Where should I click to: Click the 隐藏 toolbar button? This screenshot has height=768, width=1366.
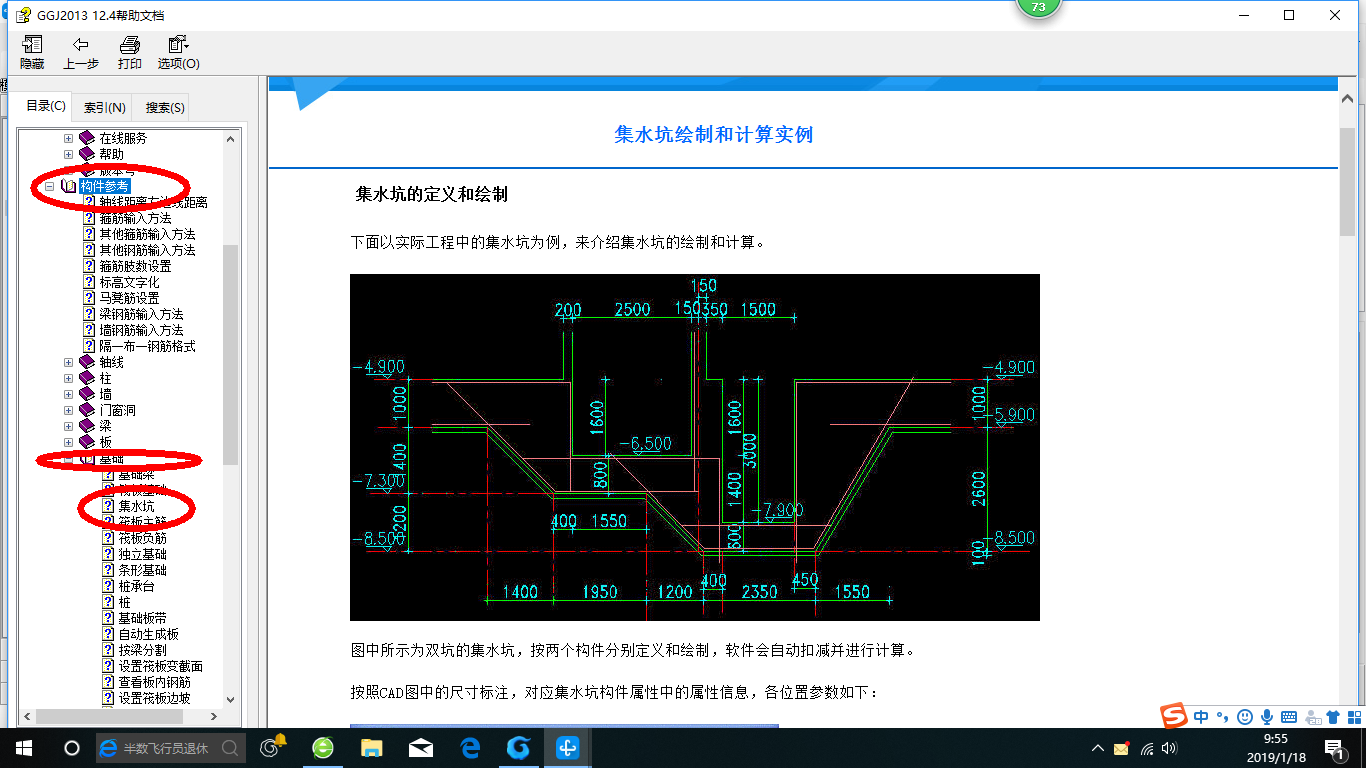coord(32,53)
